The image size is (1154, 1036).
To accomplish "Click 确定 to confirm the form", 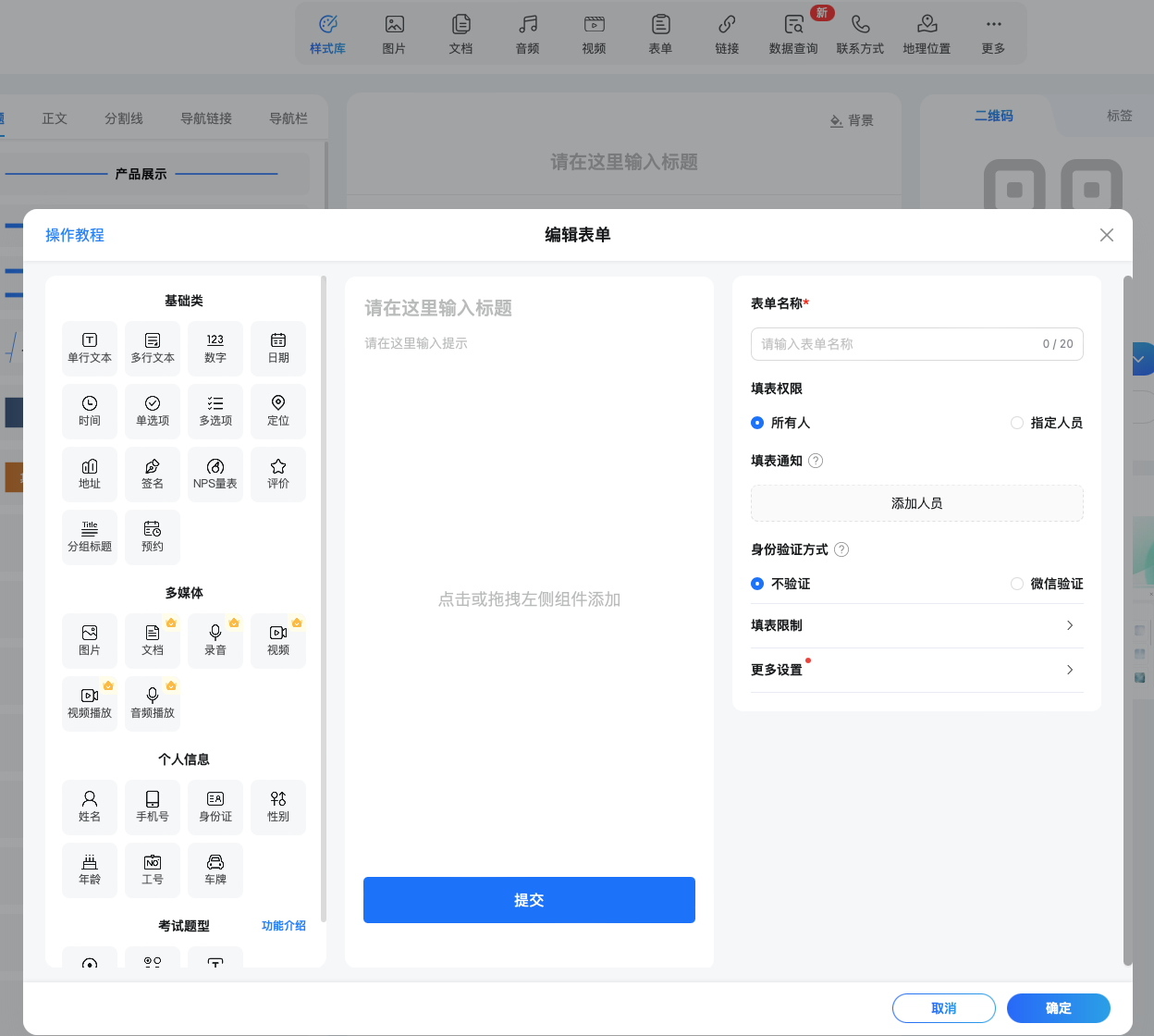I will click(x=1059, y=1008).
